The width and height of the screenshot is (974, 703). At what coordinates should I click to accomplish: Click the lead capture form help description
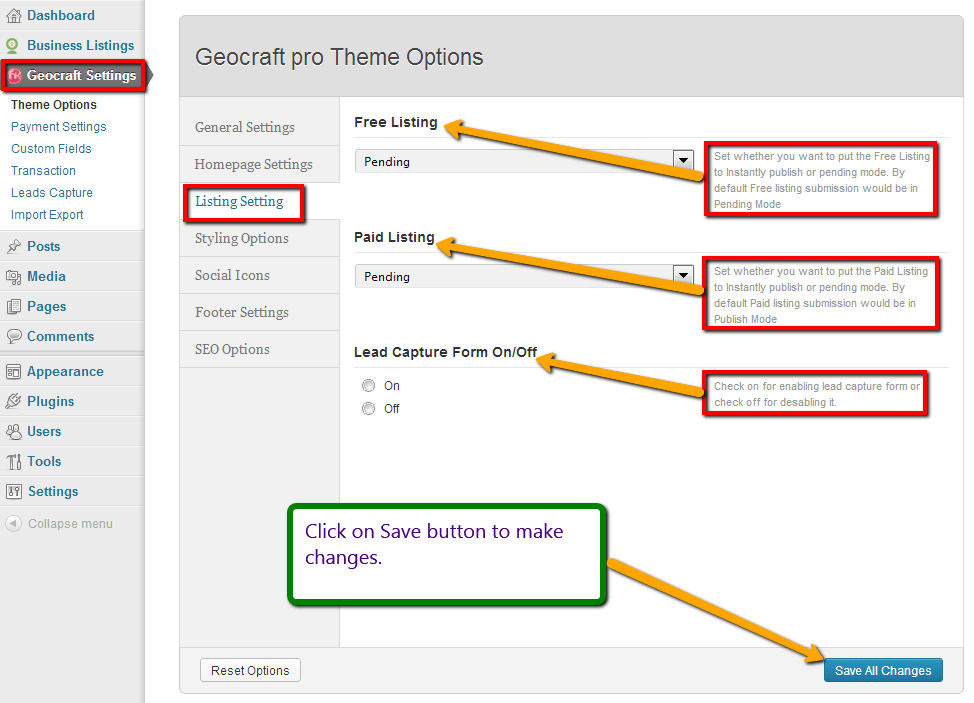coord(817,394)
